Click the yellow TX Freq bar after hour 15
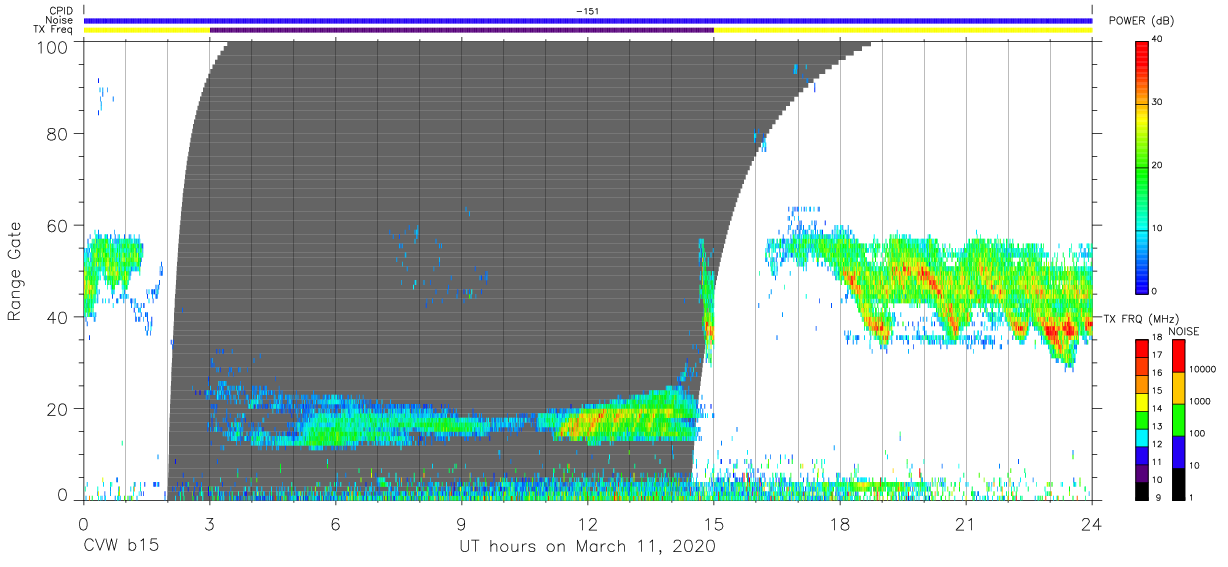The image size is (1228, 567). pyautogui.click(x=903, y=30)
